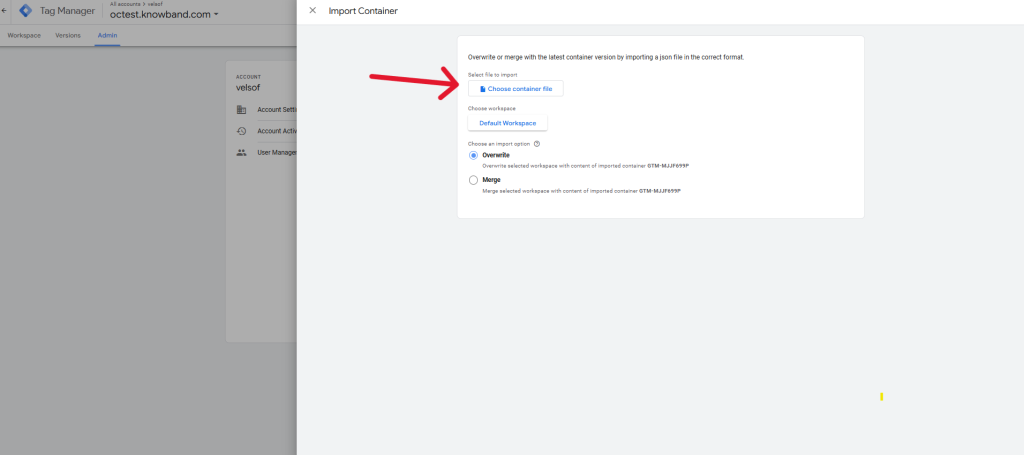Click the Overwrite option description text

(586, 166)
